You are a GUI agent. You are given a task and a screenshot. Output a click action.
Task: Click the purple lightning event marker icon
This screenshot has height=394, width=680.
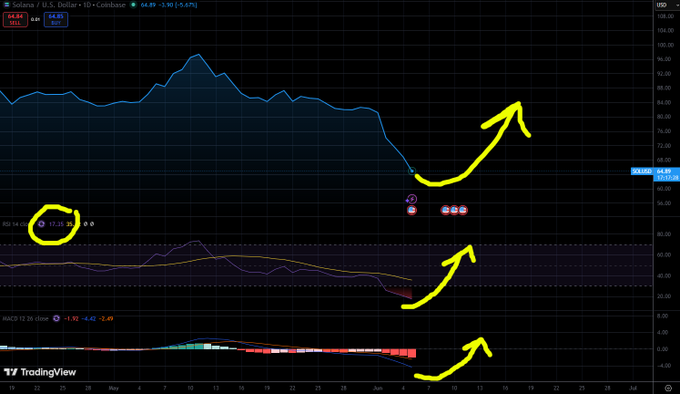pyautogui.click(x=411, y=199)
